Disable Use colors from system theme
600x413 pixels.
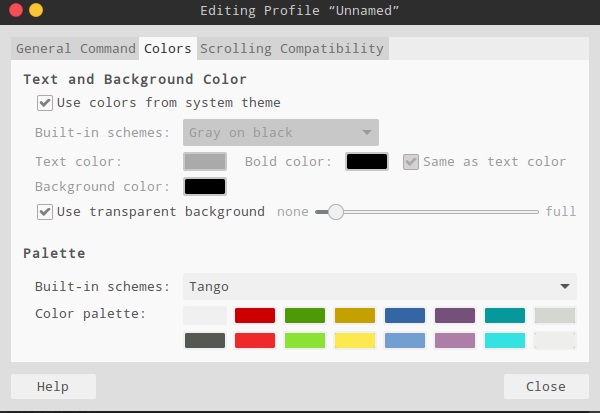[x=45, y=103]
